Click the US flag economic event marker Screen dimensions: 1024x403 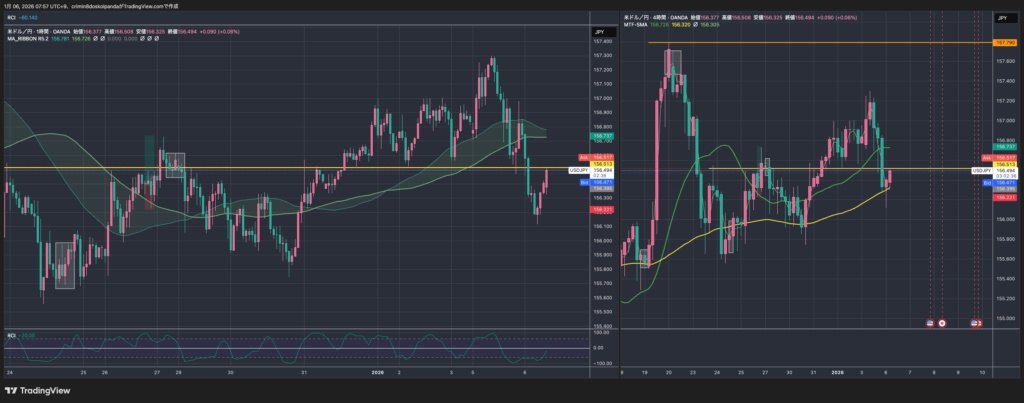[x=931, y=323]
